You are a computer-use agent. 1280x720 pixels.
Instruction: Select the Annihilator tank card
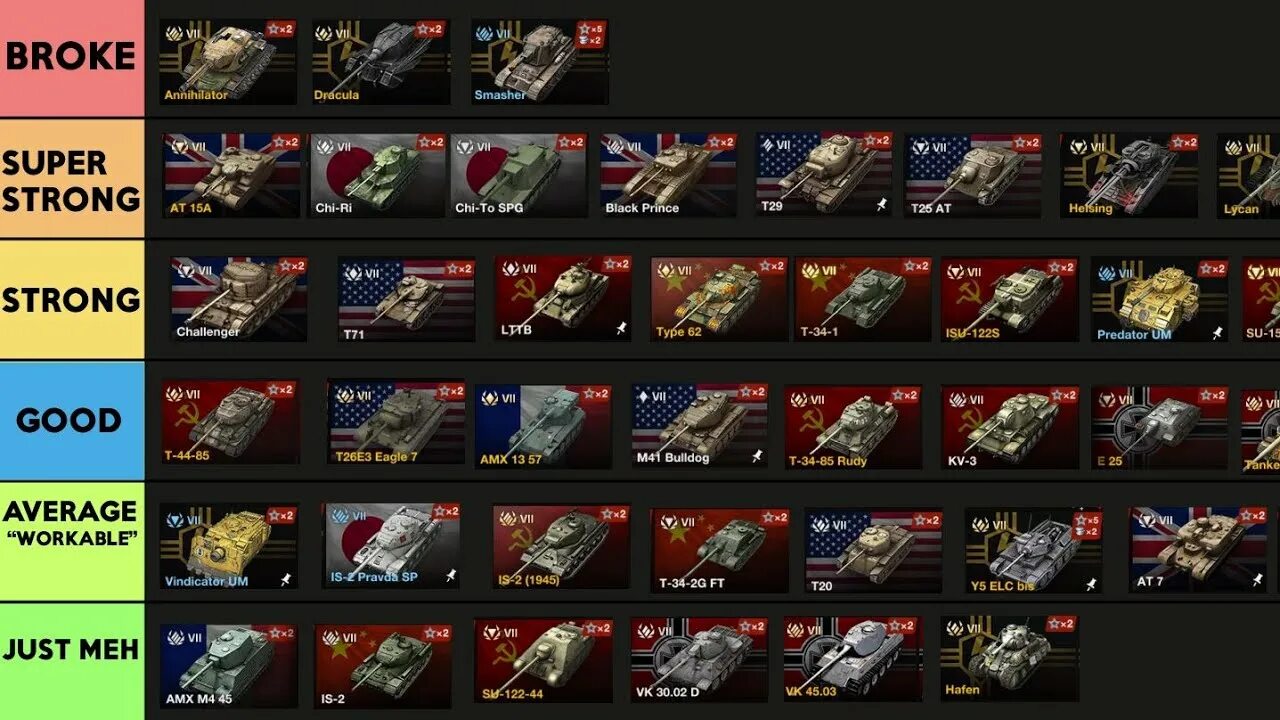coord(228,62)
